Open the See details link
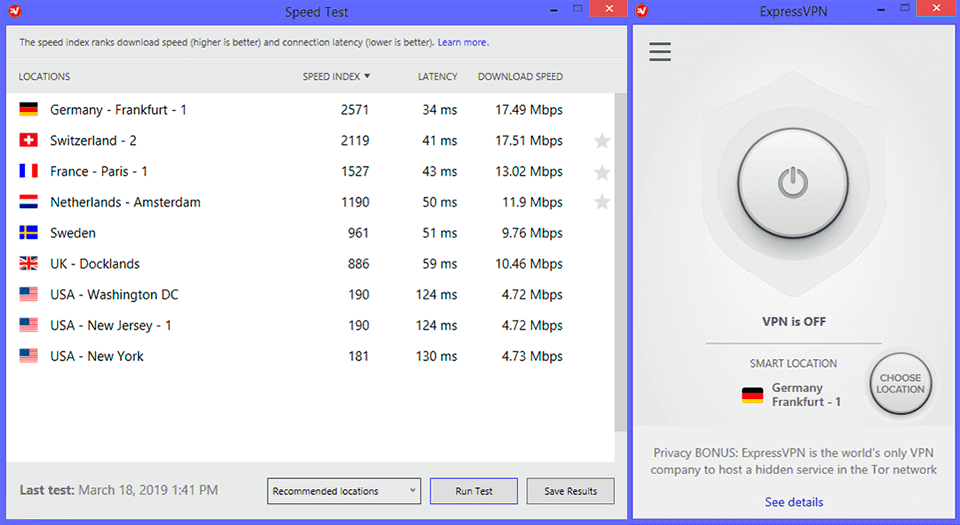The width and height of the screenshot is (960, 525). tap(793, 502)
